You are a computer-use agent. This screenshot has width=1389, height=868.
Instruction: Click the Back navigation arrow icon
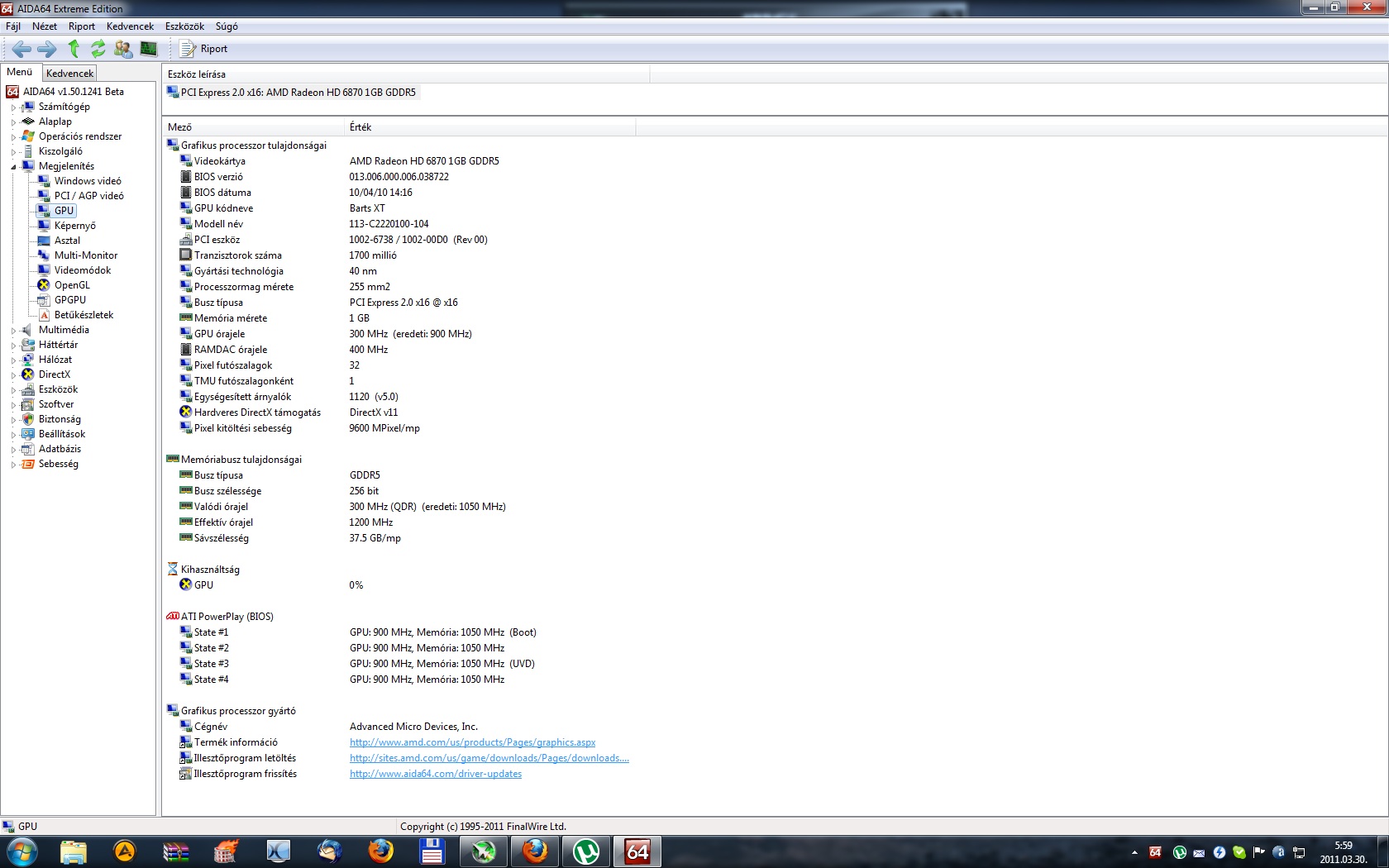(21, 49)
